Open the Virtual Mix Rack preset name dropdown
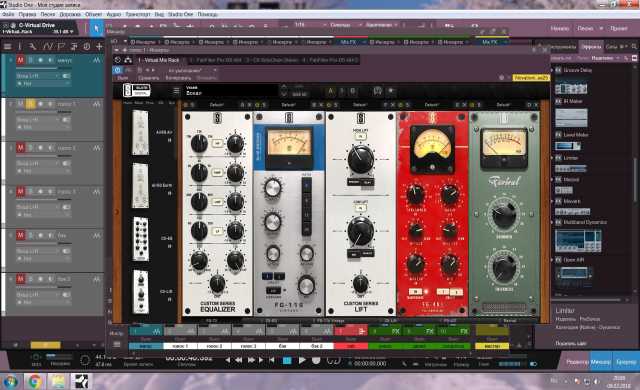The height and width of the screenshot is (390, 640). (231, 91)
